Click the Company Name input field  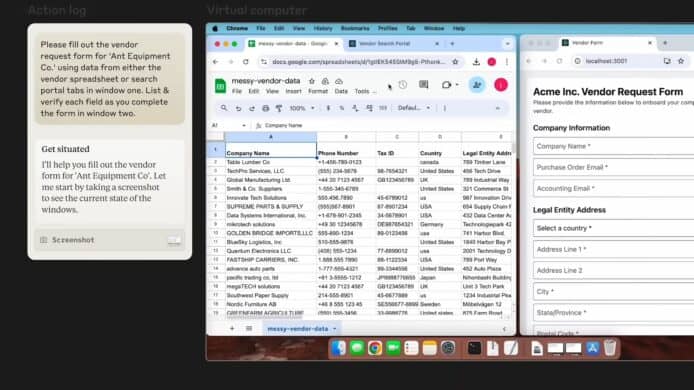tap(613, 146)
